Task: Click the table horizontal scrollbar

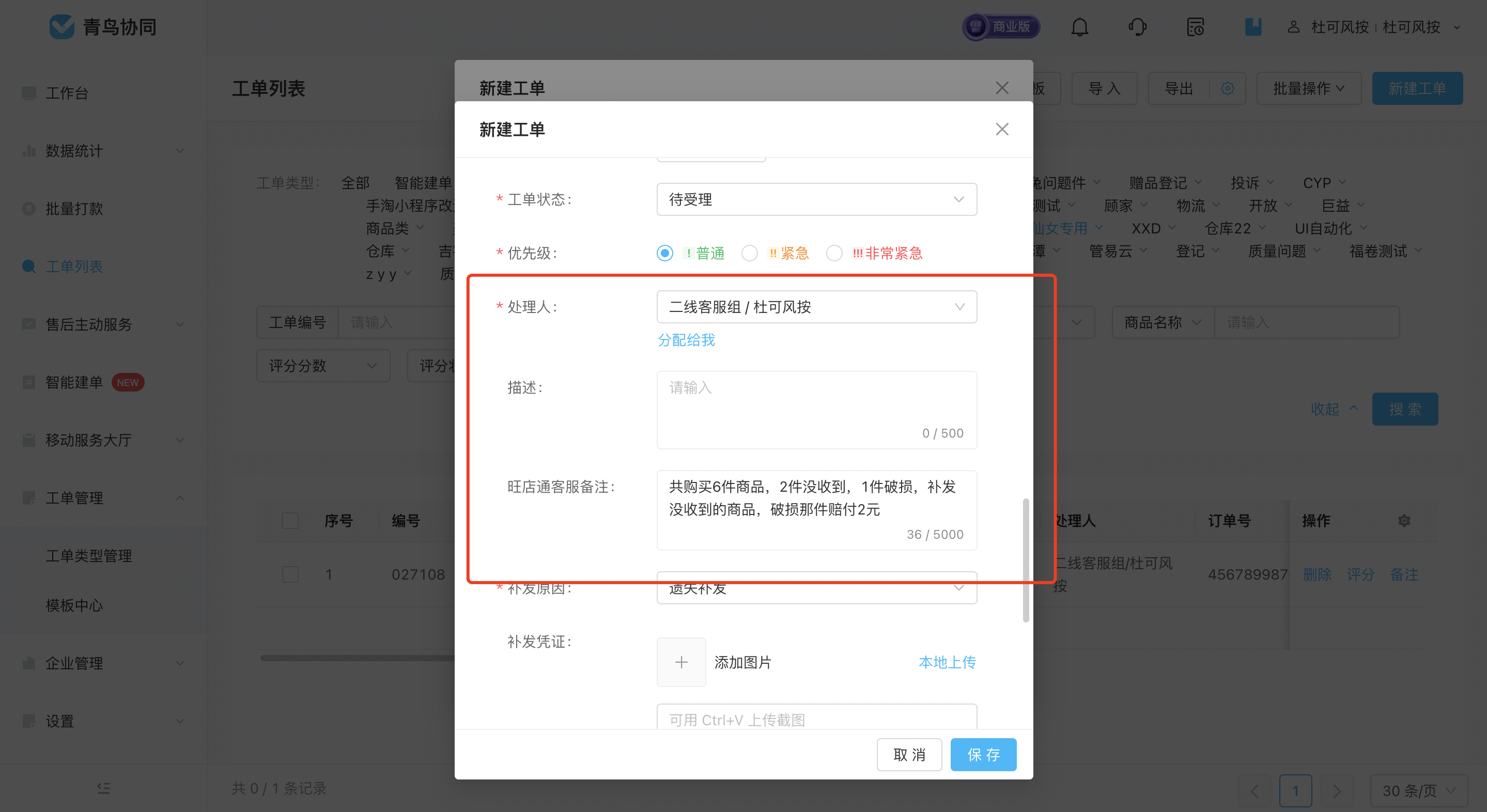Action: [x=358, y=658]
